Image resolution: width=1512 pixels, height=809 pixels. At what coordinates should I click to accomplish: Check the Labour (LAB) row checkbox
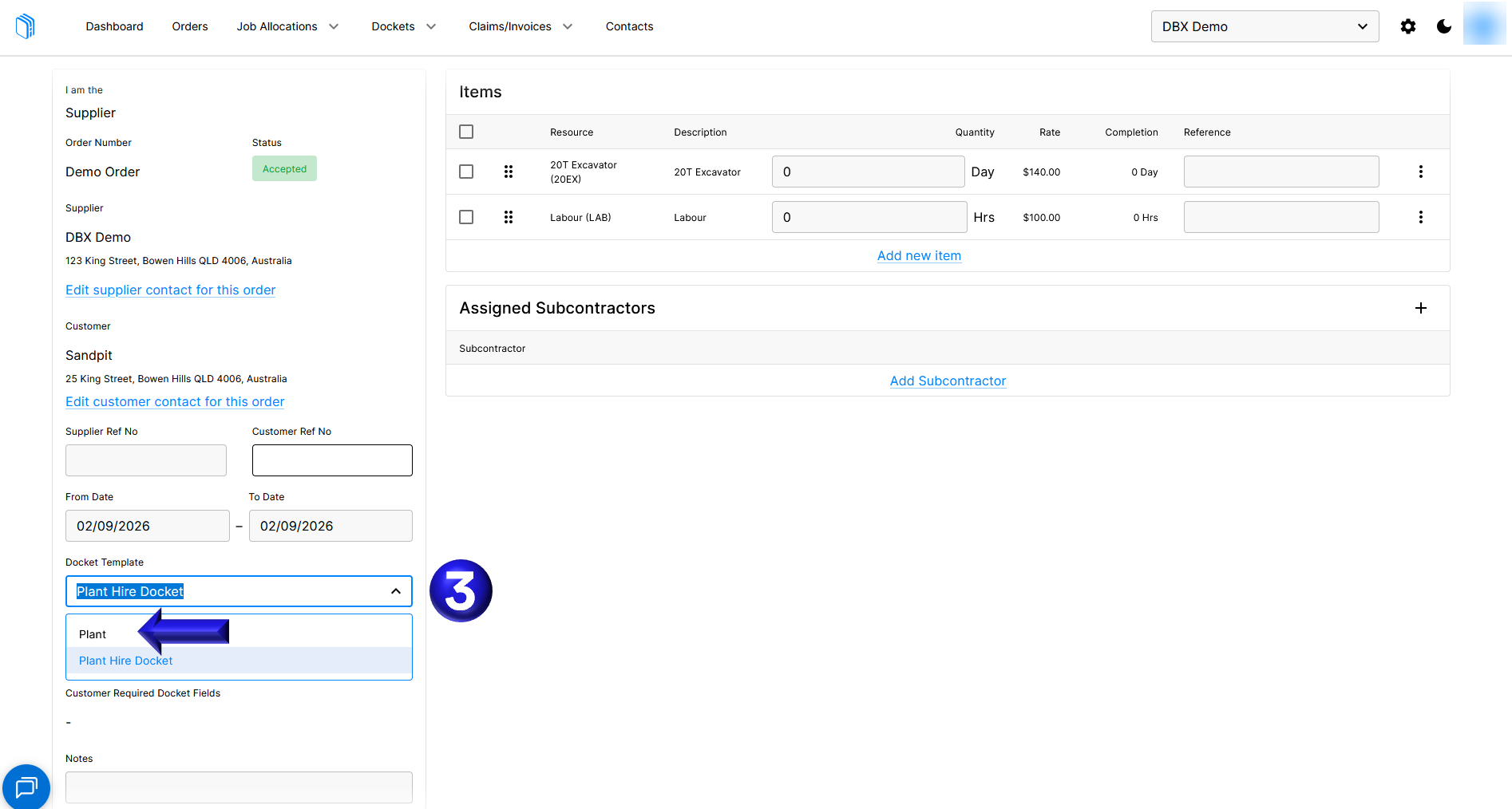[x=466, y=217]
